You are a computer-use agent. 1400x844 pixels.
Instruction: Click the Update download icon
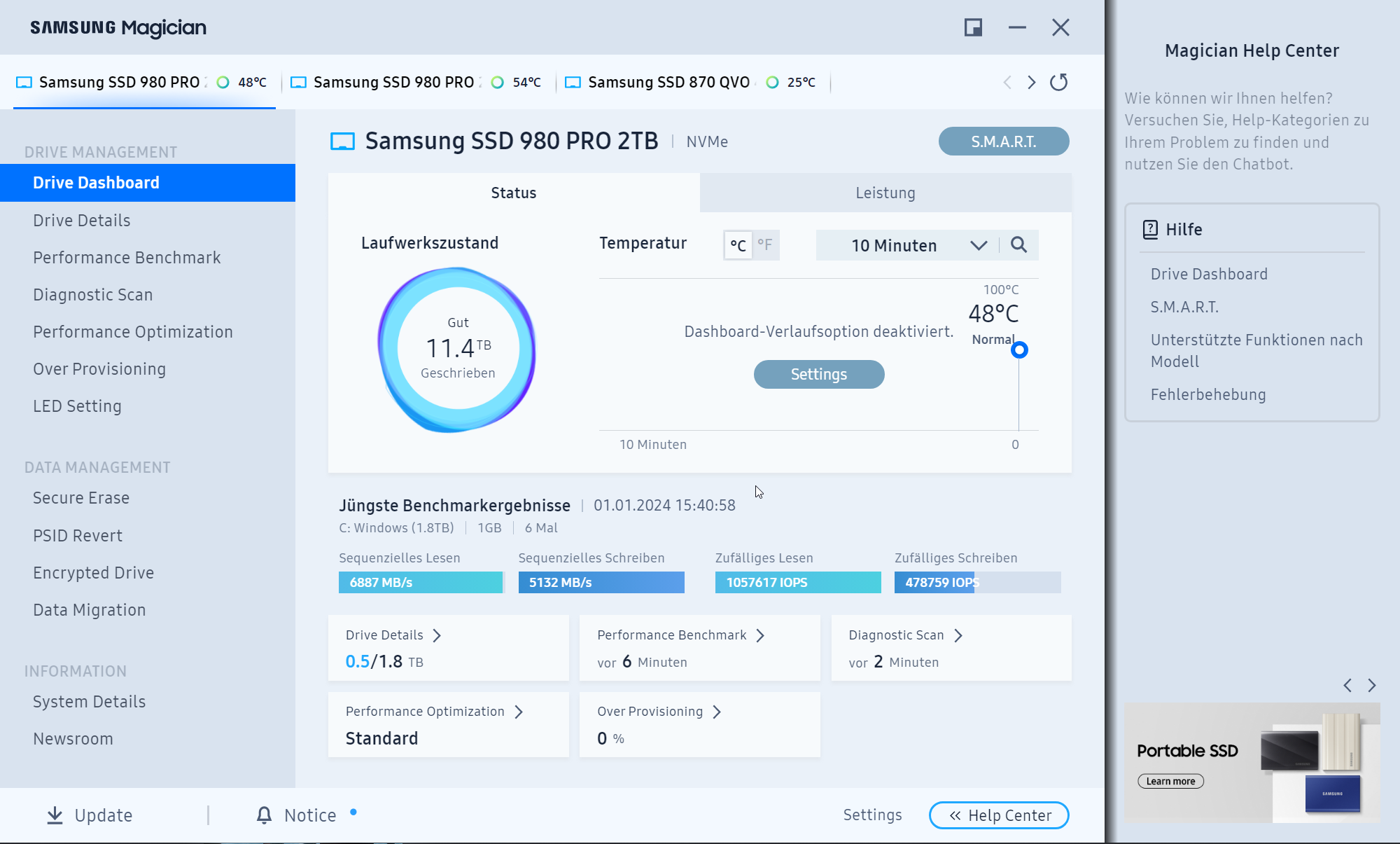pyautogui.click(x=55, y=815)
